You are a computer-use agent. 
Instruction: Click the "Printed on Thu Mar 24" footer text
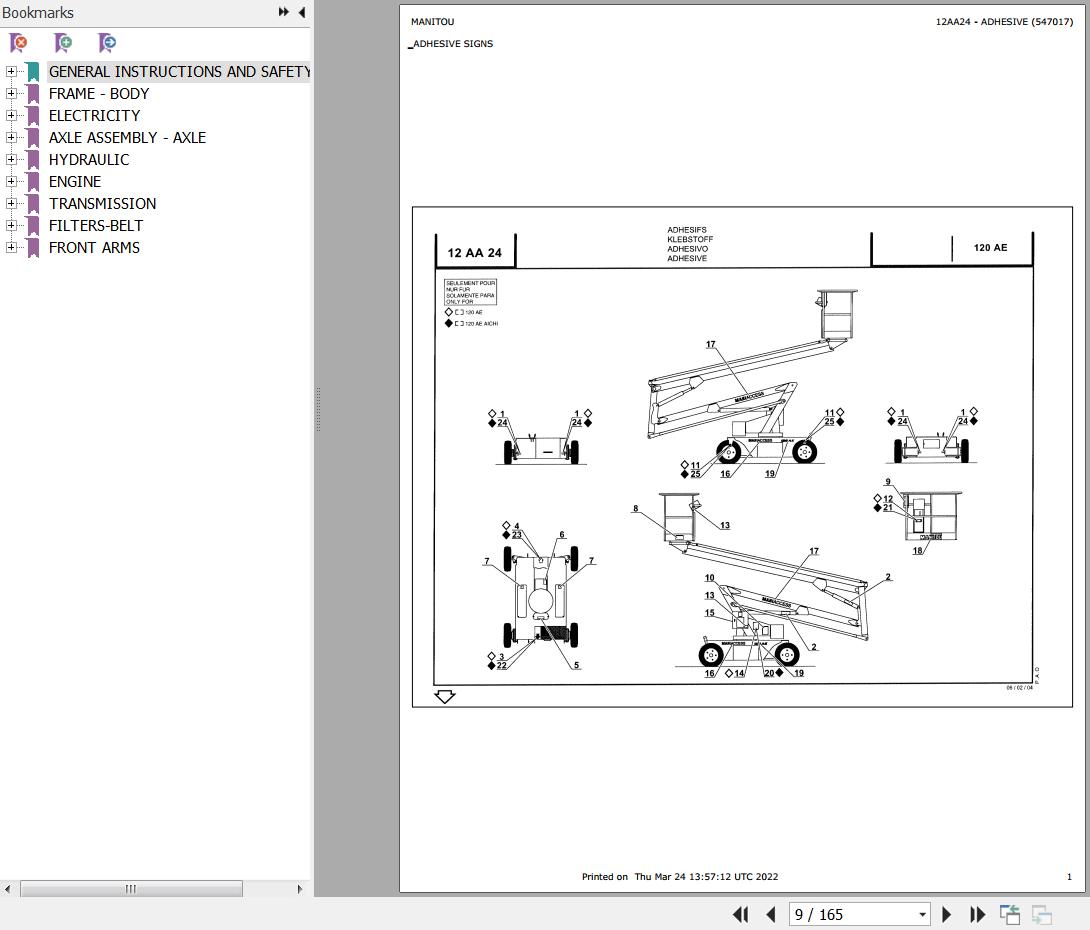(x=680, y=876)
